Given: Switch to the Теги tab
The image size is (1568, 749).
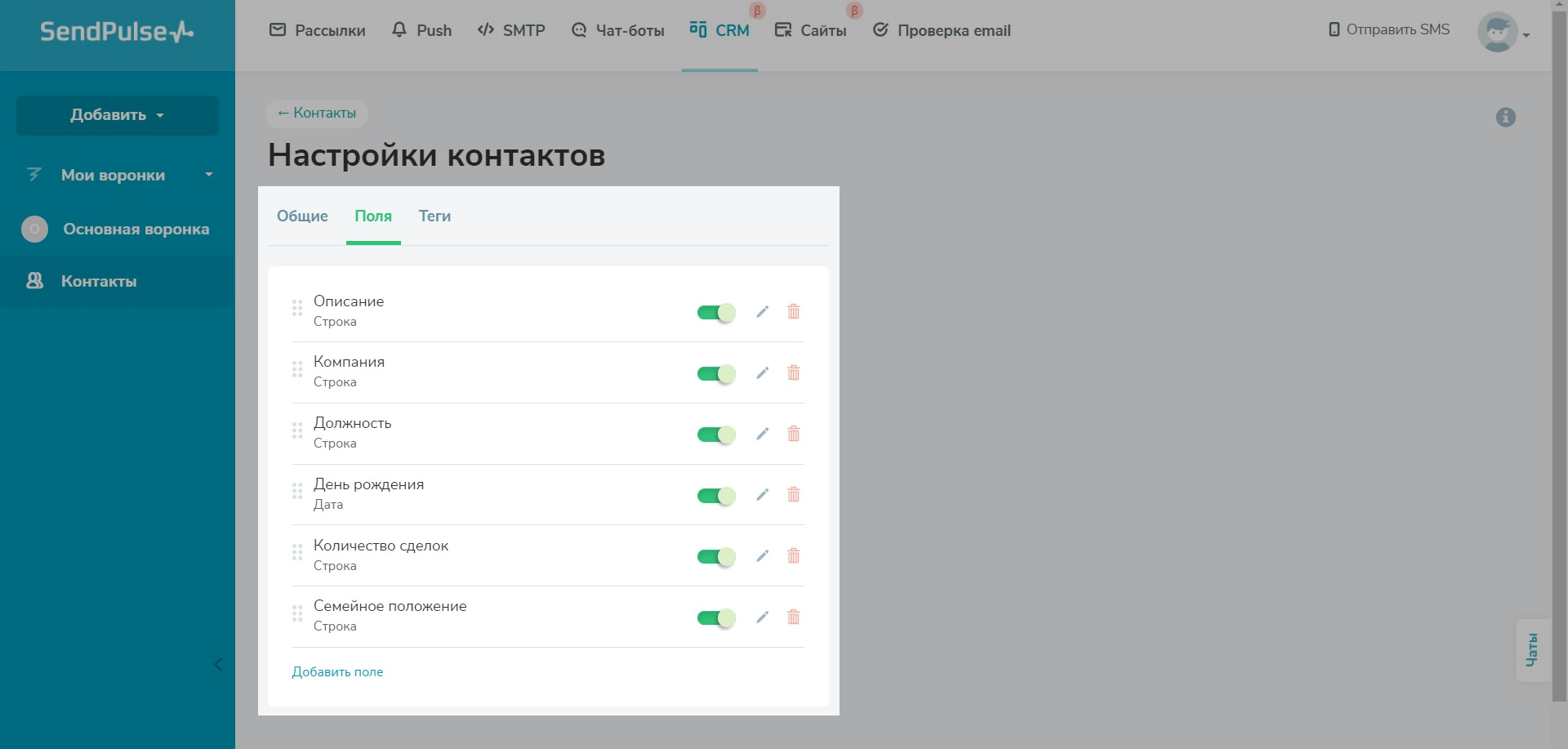Looking at the screenshot, I should tap(434, 216).
